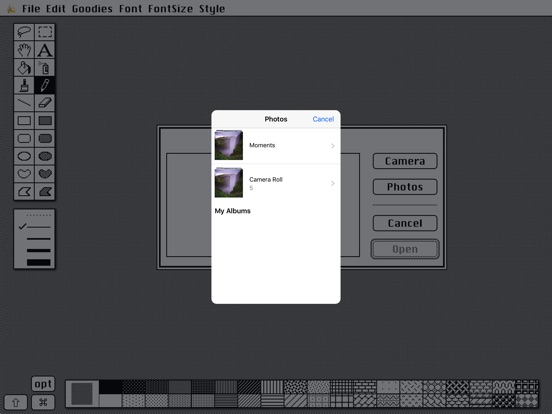The image size is (552, 414).
Task: Choose the brick pattern swatch
Action: pos(365,387)
